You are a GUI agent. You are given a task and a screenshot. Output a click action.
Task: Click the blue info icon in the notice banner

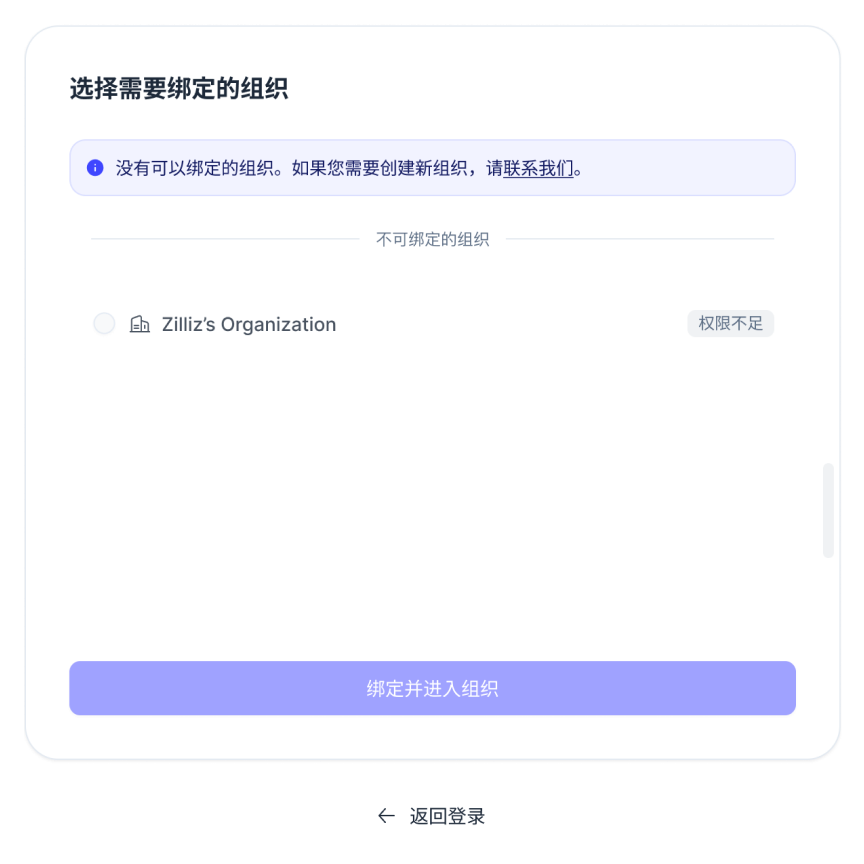point(95,168)
